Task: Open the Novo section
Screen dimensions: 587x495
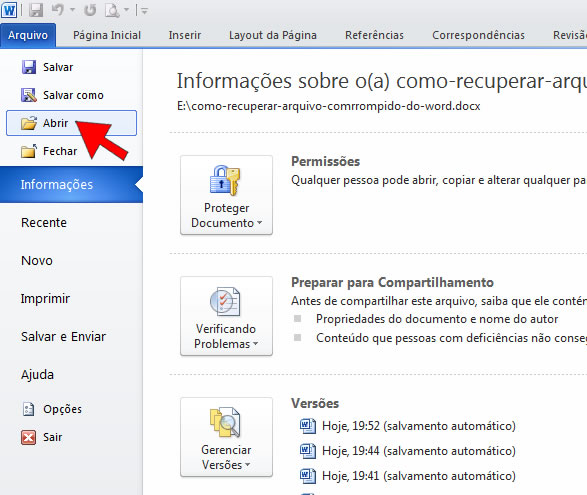Action: [37, 261]
